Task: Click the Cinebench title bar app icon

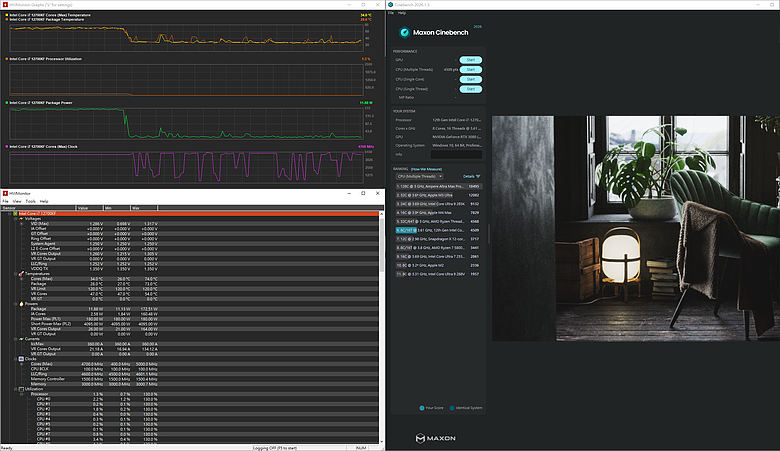Action: click(390, 4)
